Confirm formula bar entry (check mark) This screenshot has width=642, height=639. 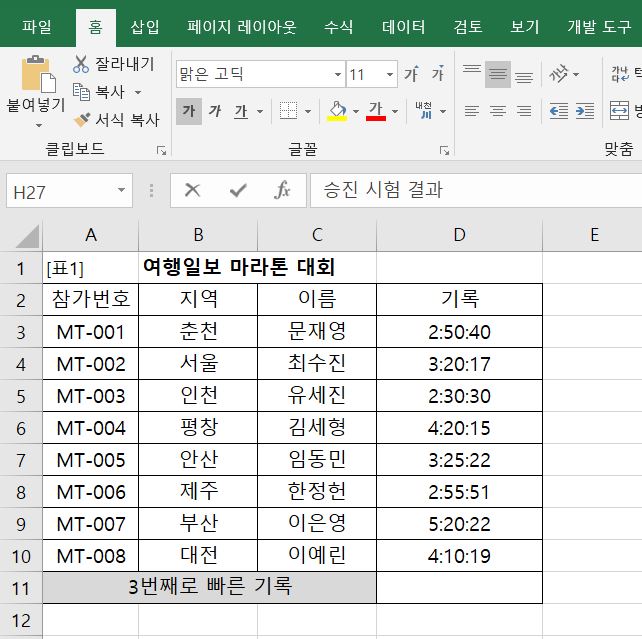tap(238, 190)
